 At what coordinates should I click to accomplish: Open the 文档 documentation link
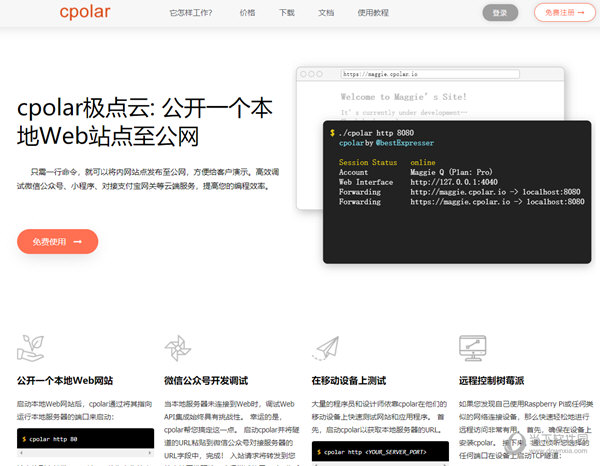[x=326, y=13]
